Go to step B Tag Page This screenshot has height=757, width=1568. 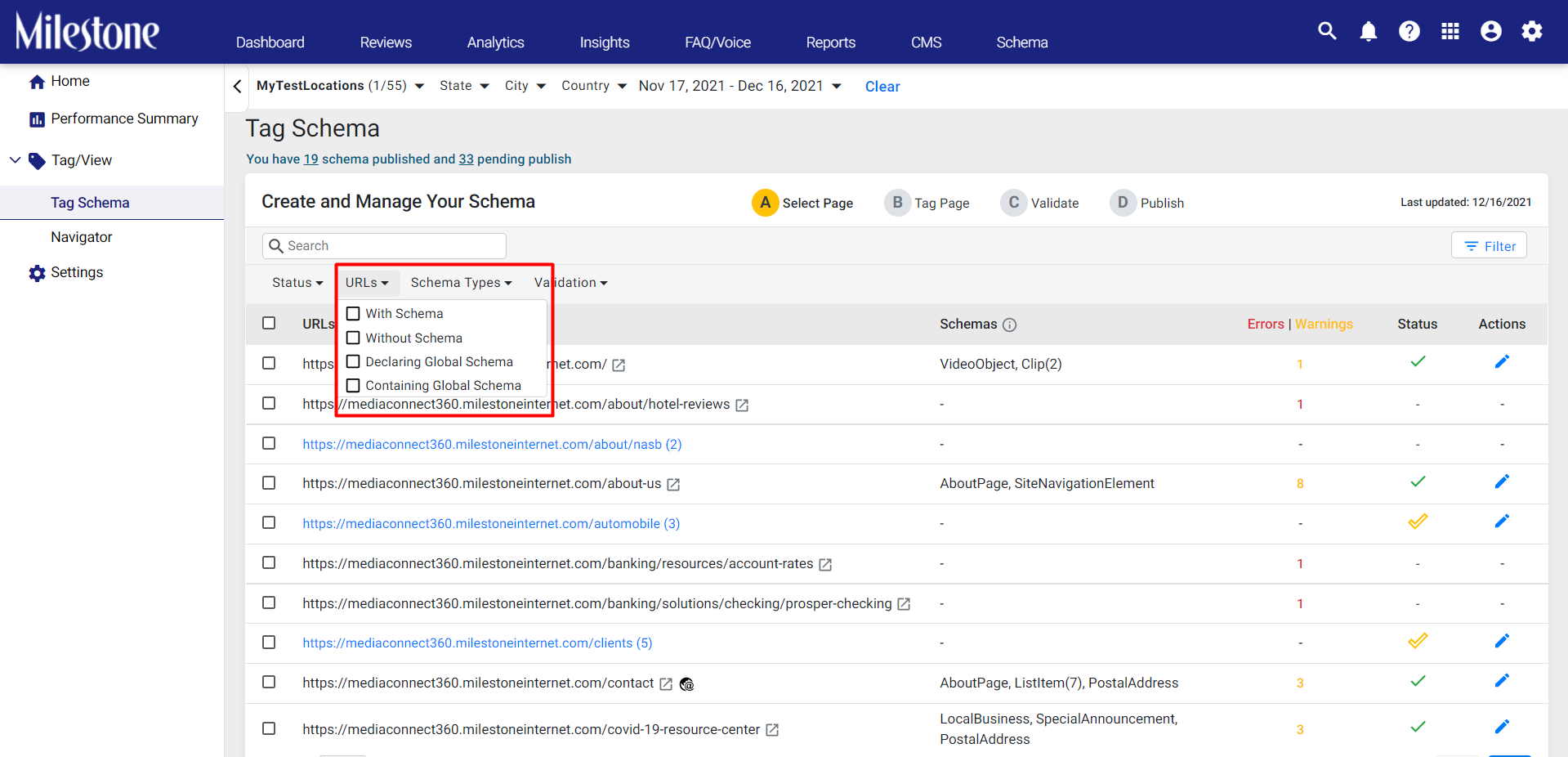927,203
